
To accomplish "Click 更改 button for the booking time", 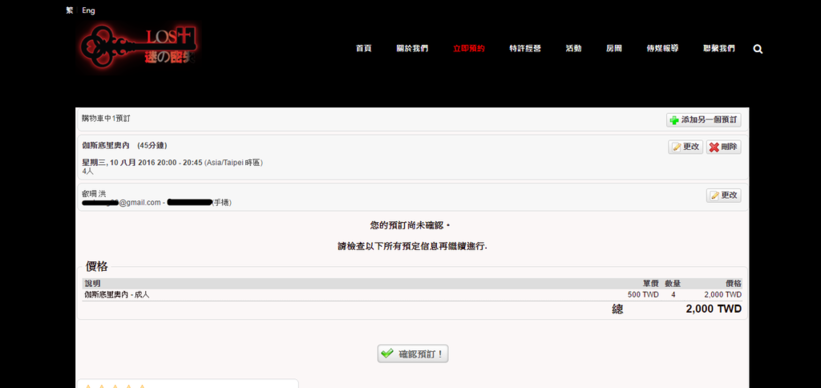I will pyautogui.click(x=685, y=147).
